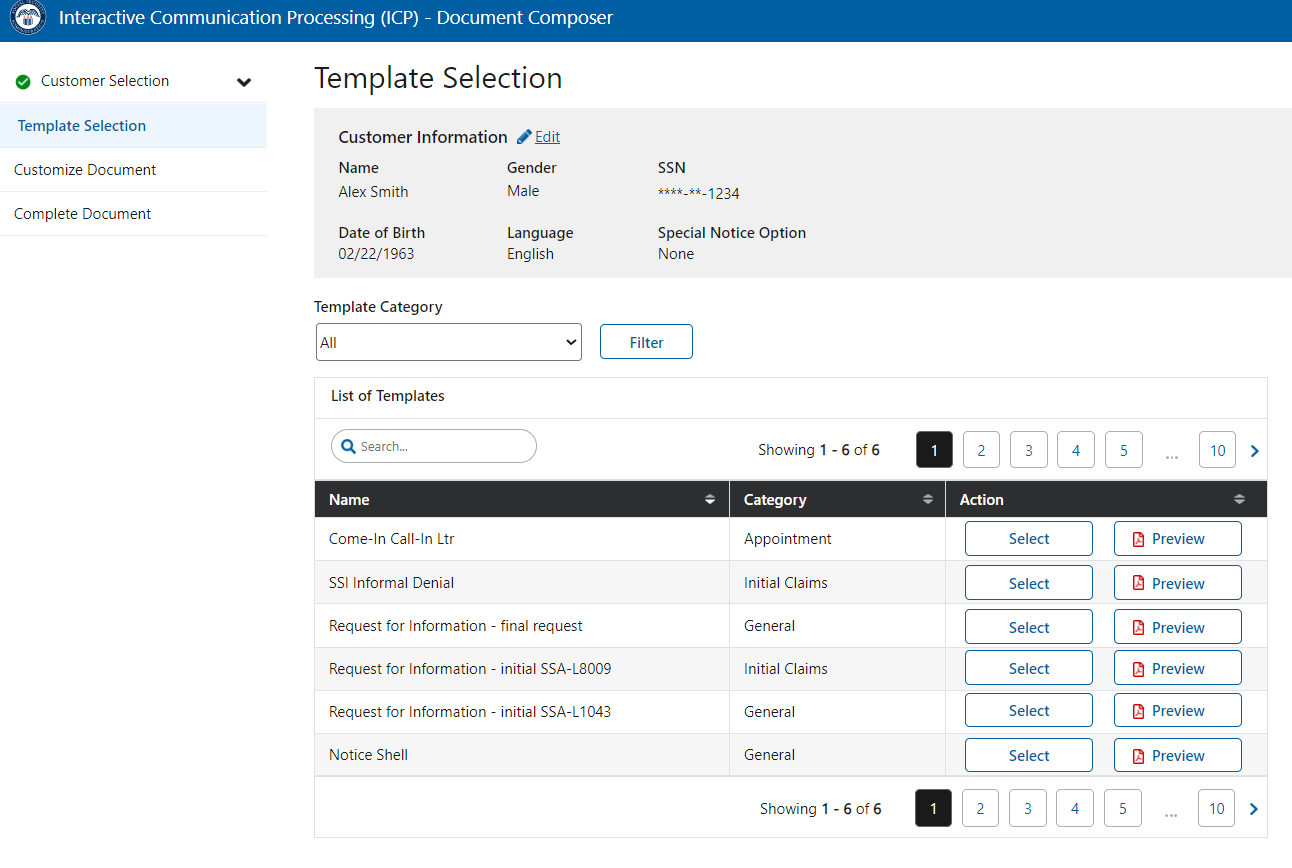Screen dimensions: 1292x868
Task: Open Customize Document step in sidebar
Action: pos(85,170)
